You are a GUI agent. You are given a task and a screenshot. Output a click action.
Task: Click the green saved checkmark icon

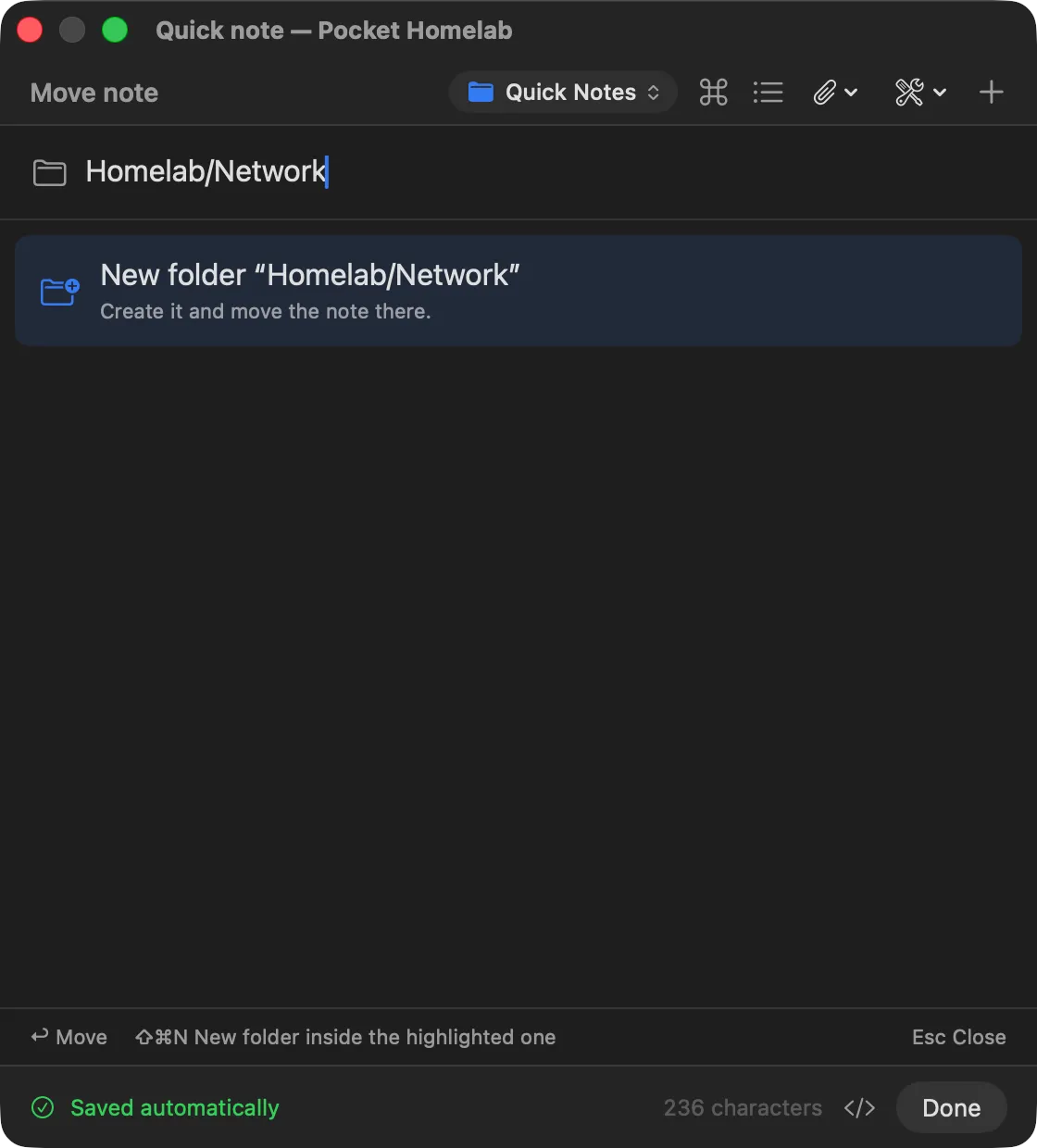pos(43,1107)
